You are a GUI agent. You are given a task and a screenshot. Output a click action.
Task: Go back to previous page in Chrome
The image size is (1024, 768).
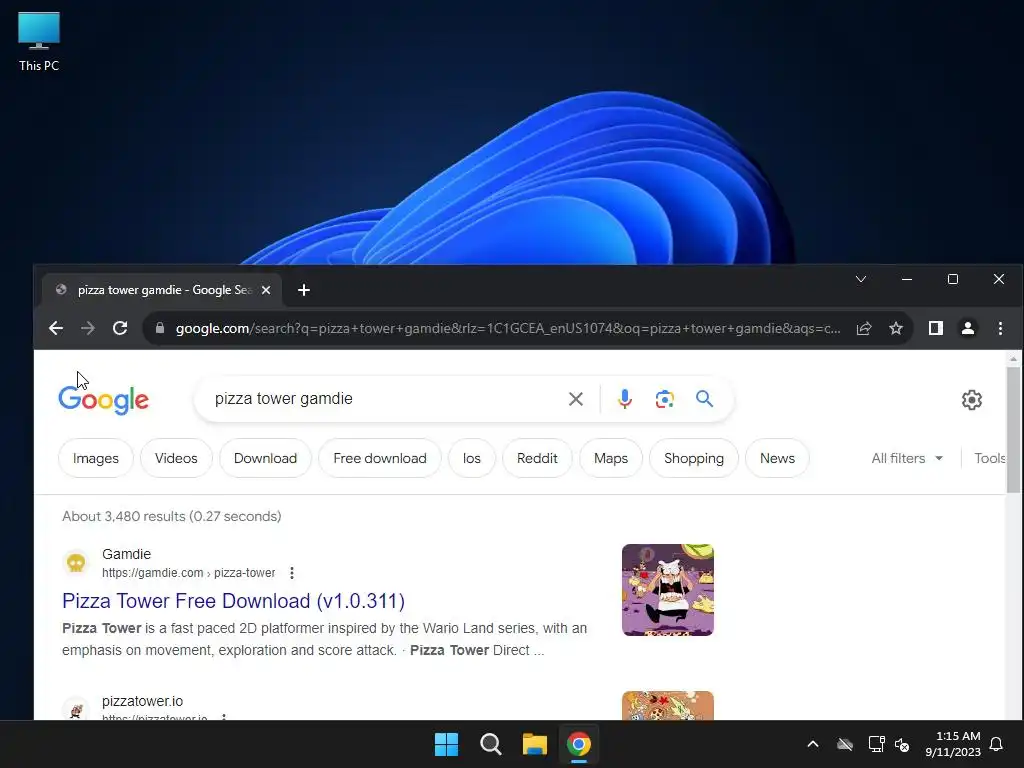[x=56, y=328]
